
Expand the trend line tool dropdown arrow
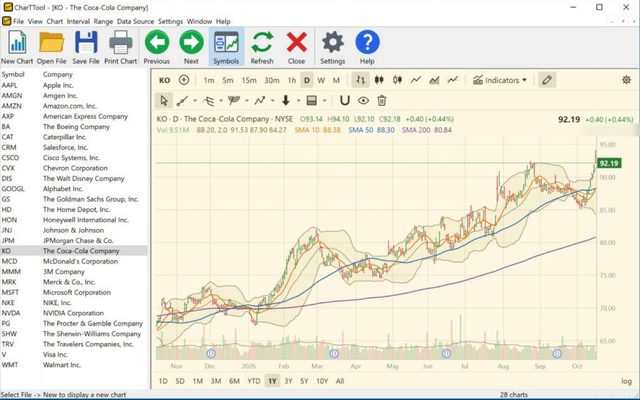click(x=195, y=101)
